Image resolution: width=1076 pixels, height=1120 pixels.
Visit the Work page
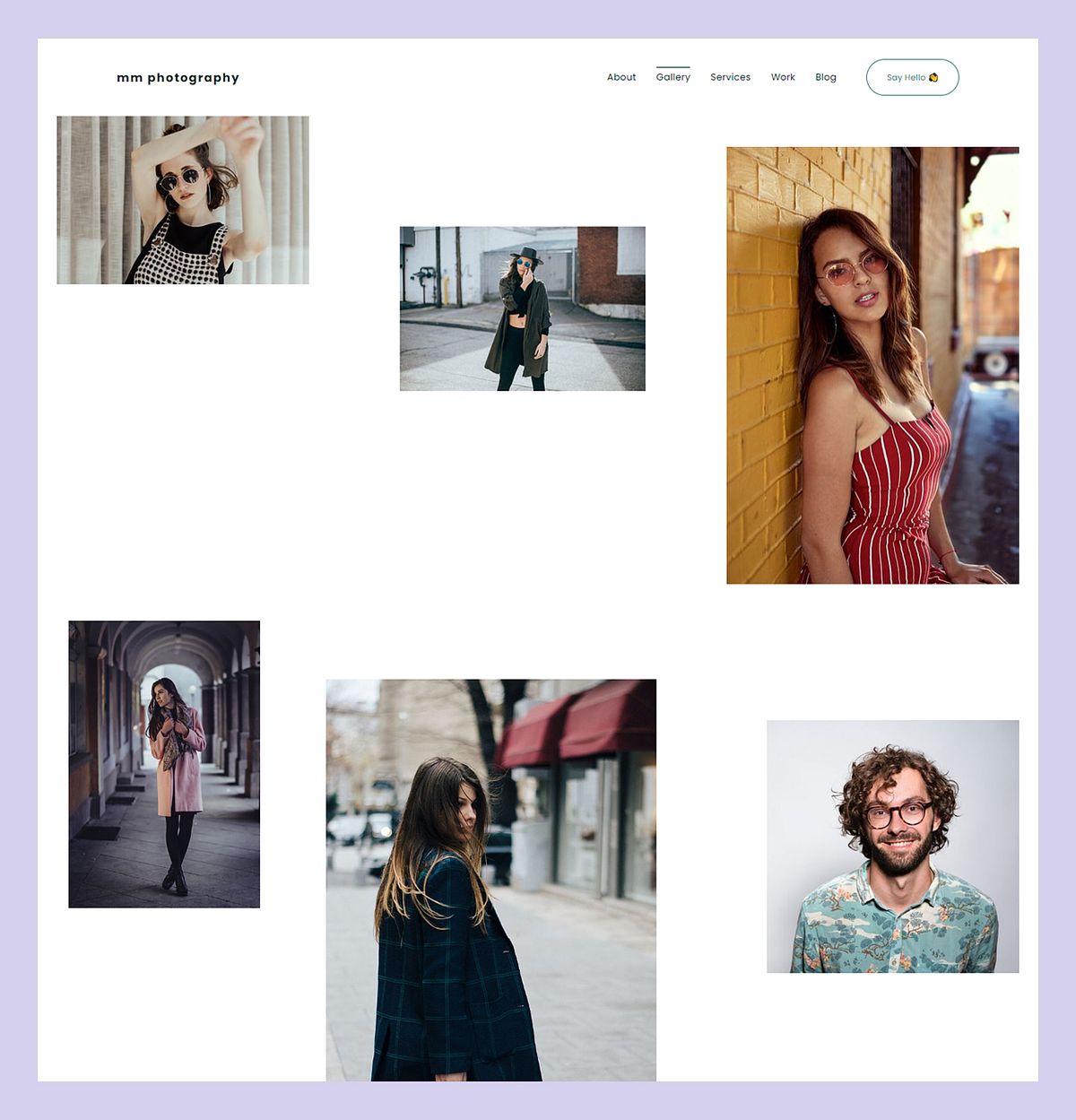coord(783,77)
